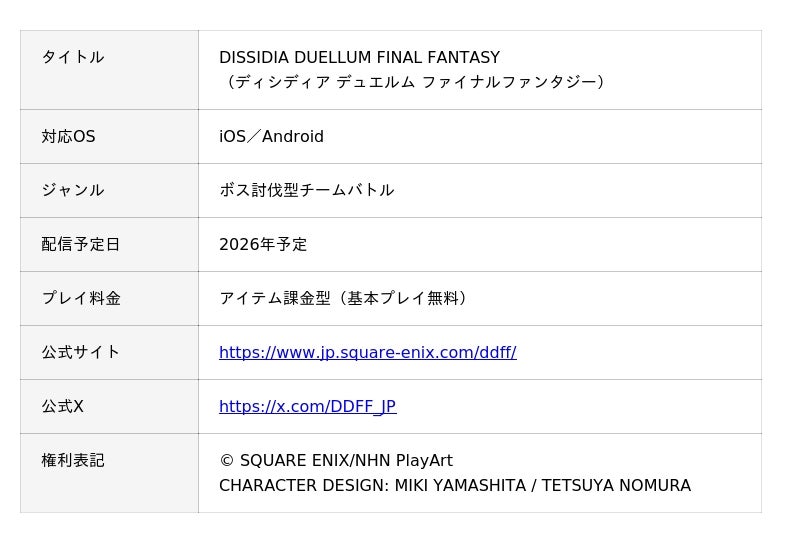
Task: Select the ジャンル row label
Action: click(72, 190)
